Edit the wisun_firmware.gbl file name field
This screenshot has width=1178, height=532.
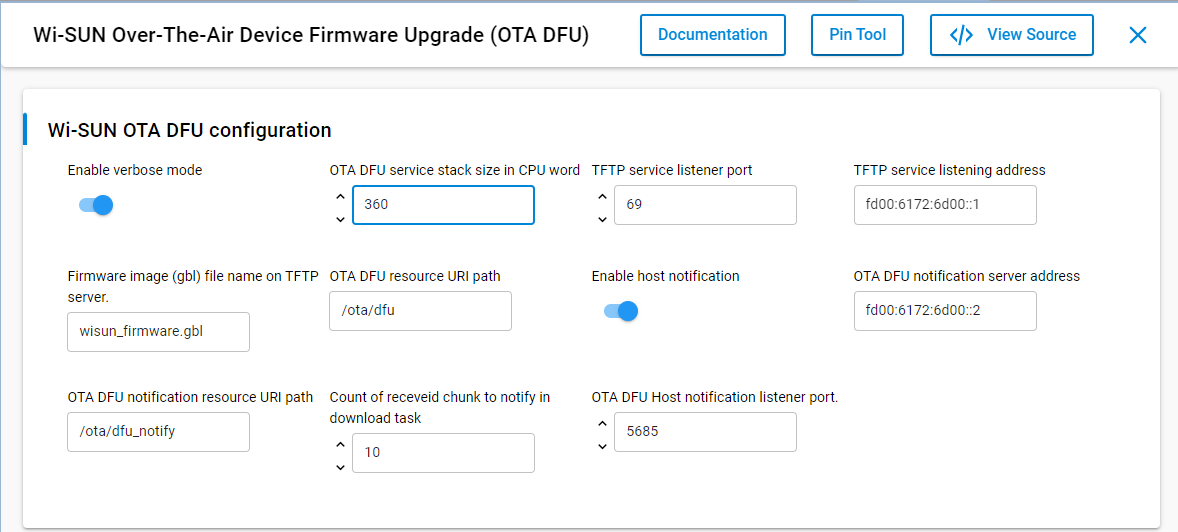coord(159,331)
